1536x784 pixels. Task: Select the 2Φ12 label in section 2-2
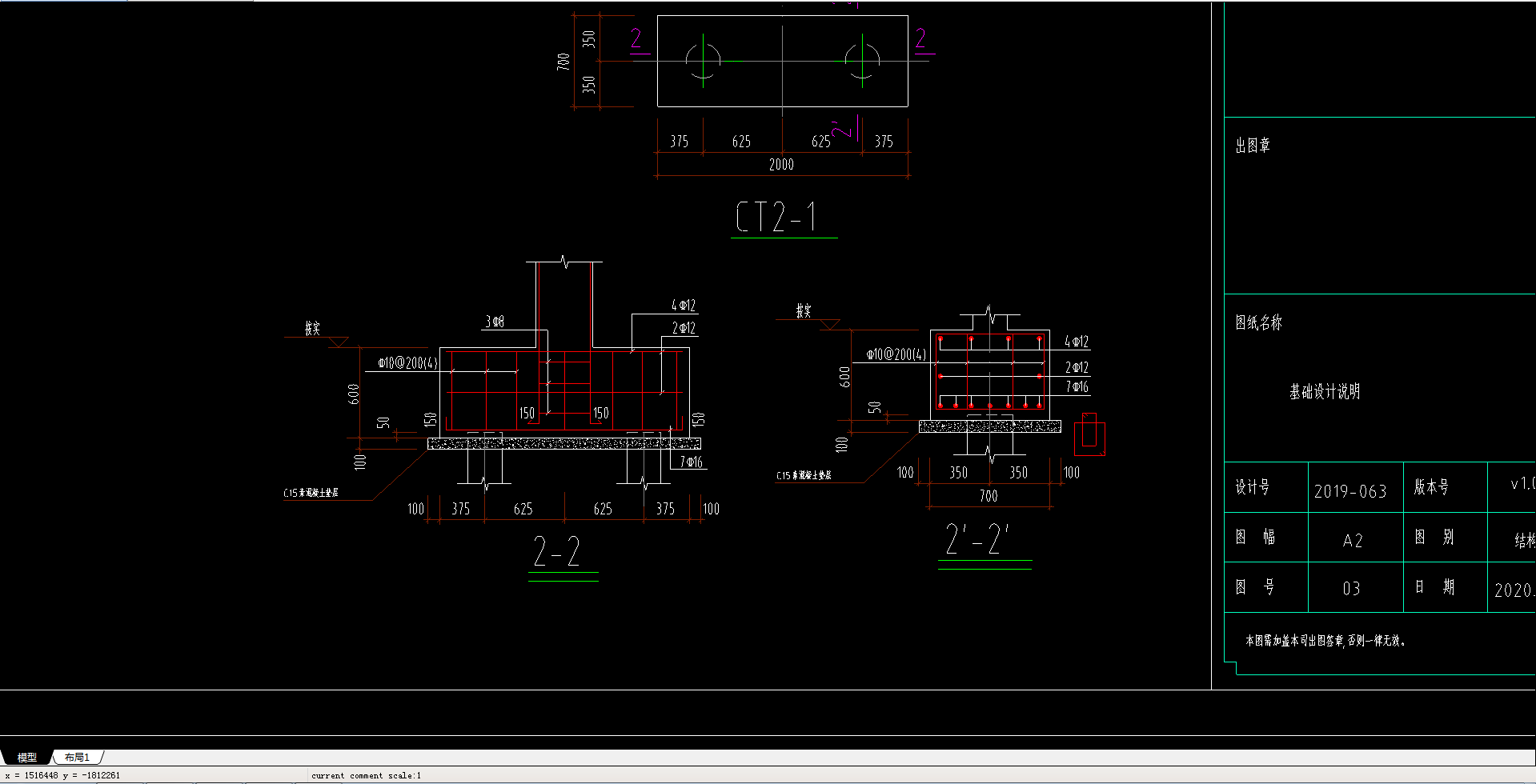(684, 327)
